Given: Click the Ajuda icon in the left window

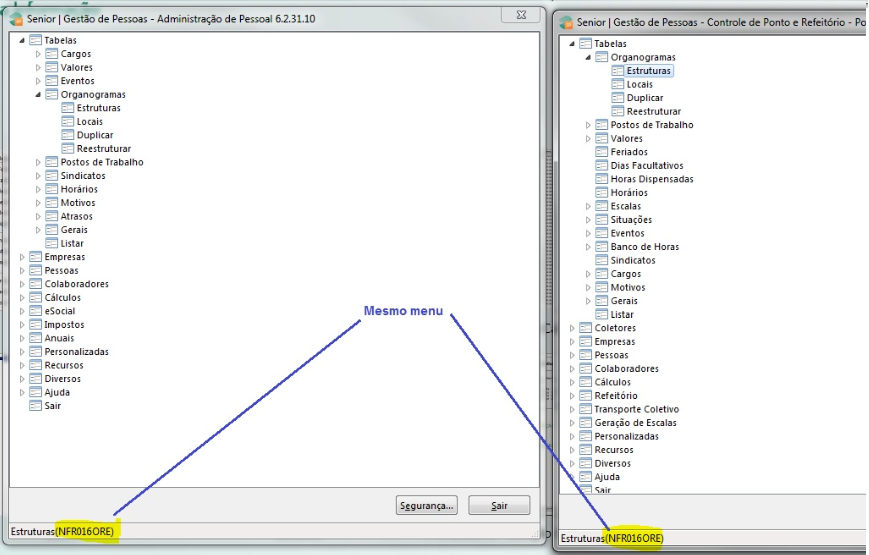Looking at the screenshot, I should tap(35, 393).
